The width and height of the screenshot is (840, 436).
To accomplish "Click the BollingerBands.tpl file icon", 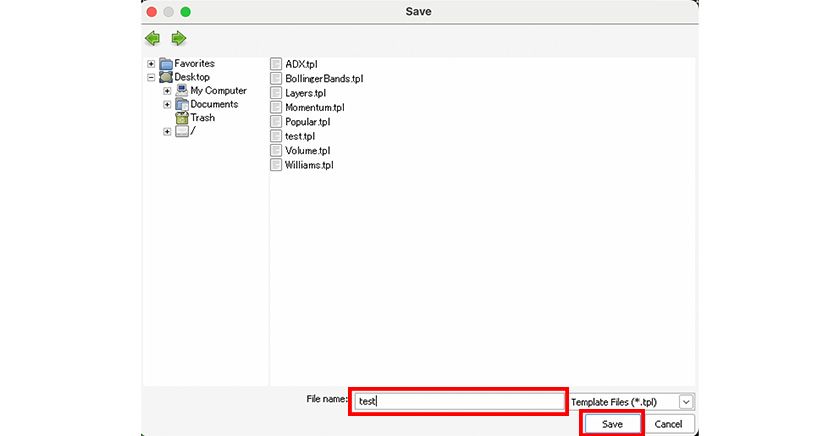I will tap(276, 79).
